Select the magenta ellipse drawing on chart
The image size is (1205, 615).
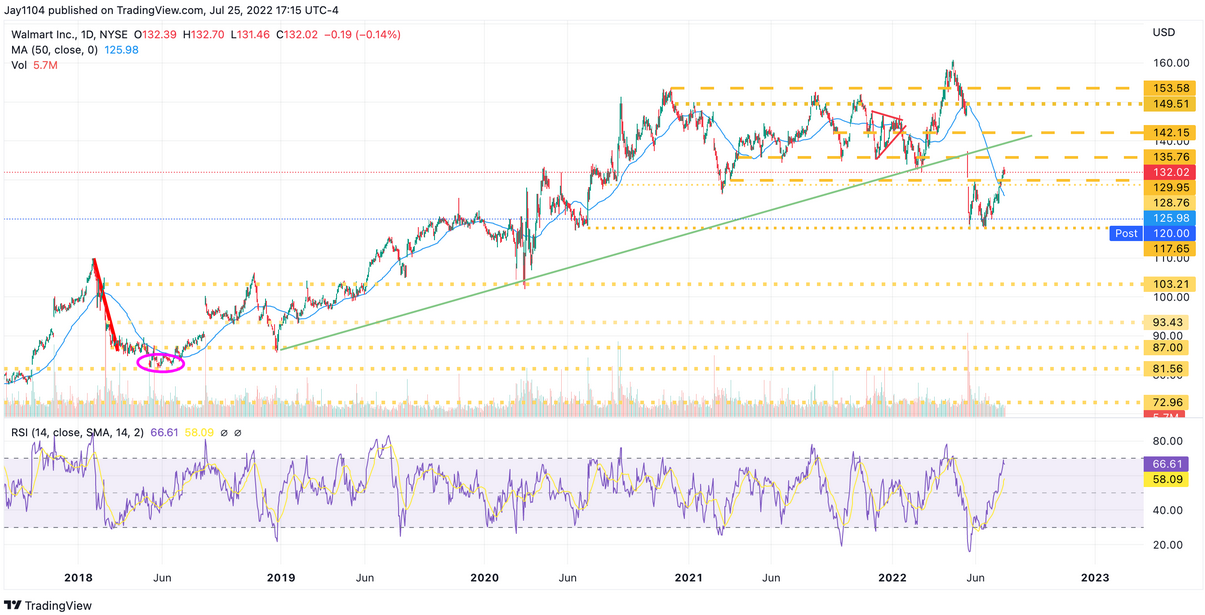[x=161, y=362]
